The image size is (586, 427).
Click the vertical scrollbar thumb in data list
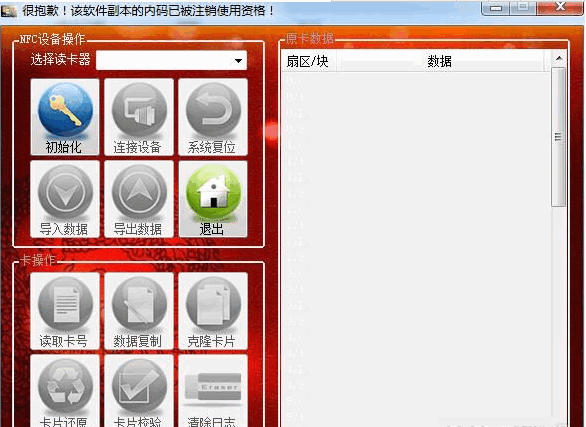(x=559, y=137)
